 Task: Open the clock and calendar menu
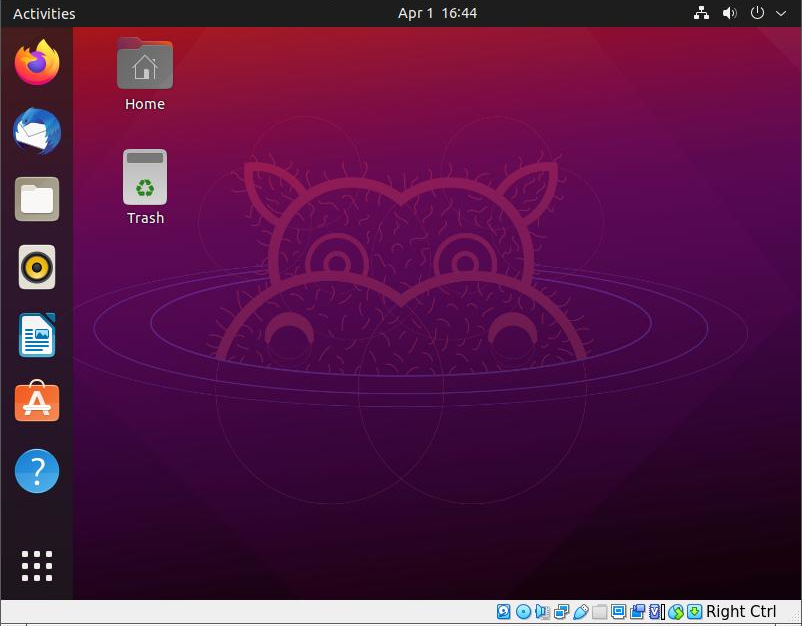tap(437, 13)
